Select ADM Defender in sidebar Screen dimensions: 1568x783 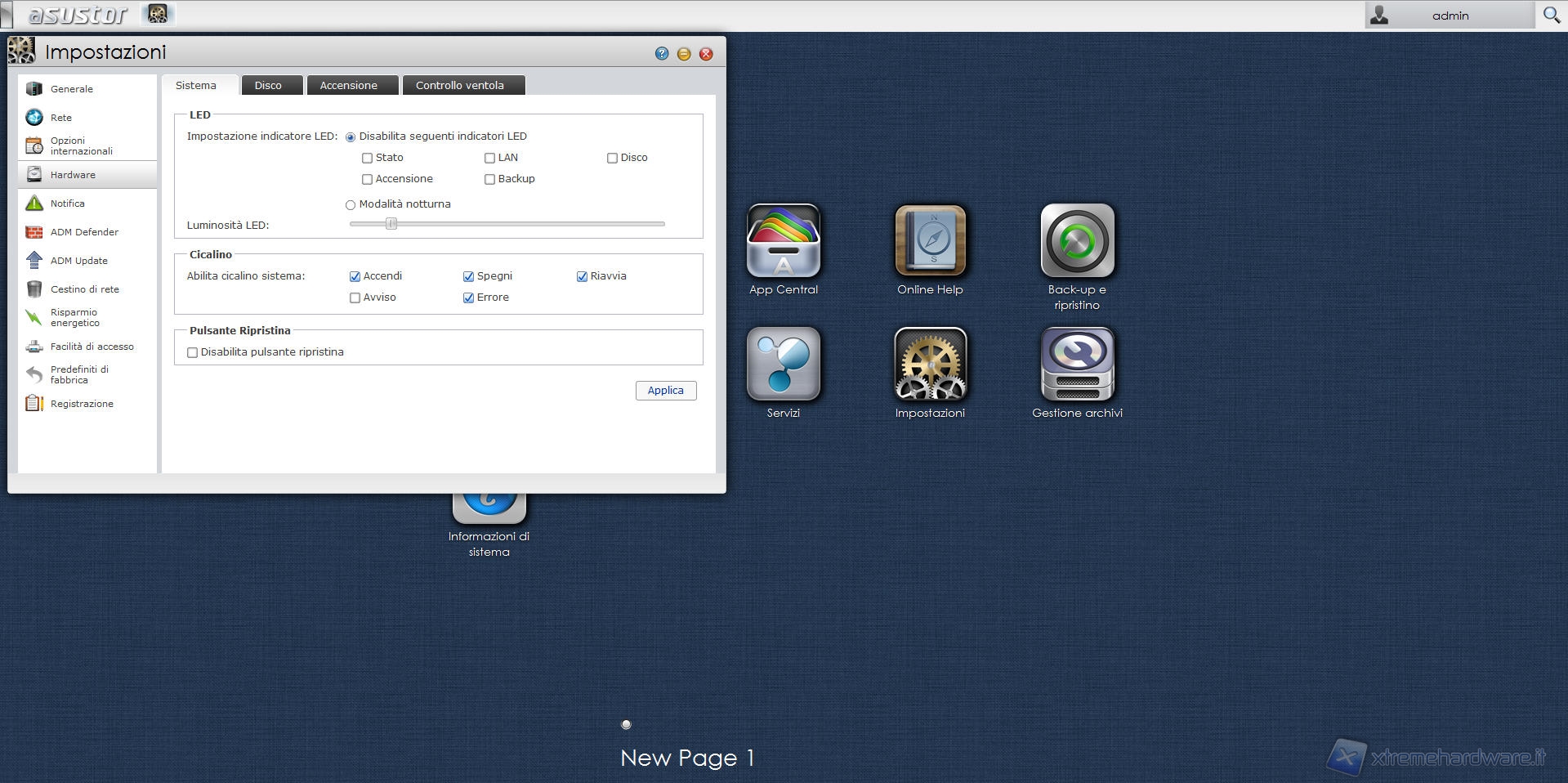tap(84, 232)
